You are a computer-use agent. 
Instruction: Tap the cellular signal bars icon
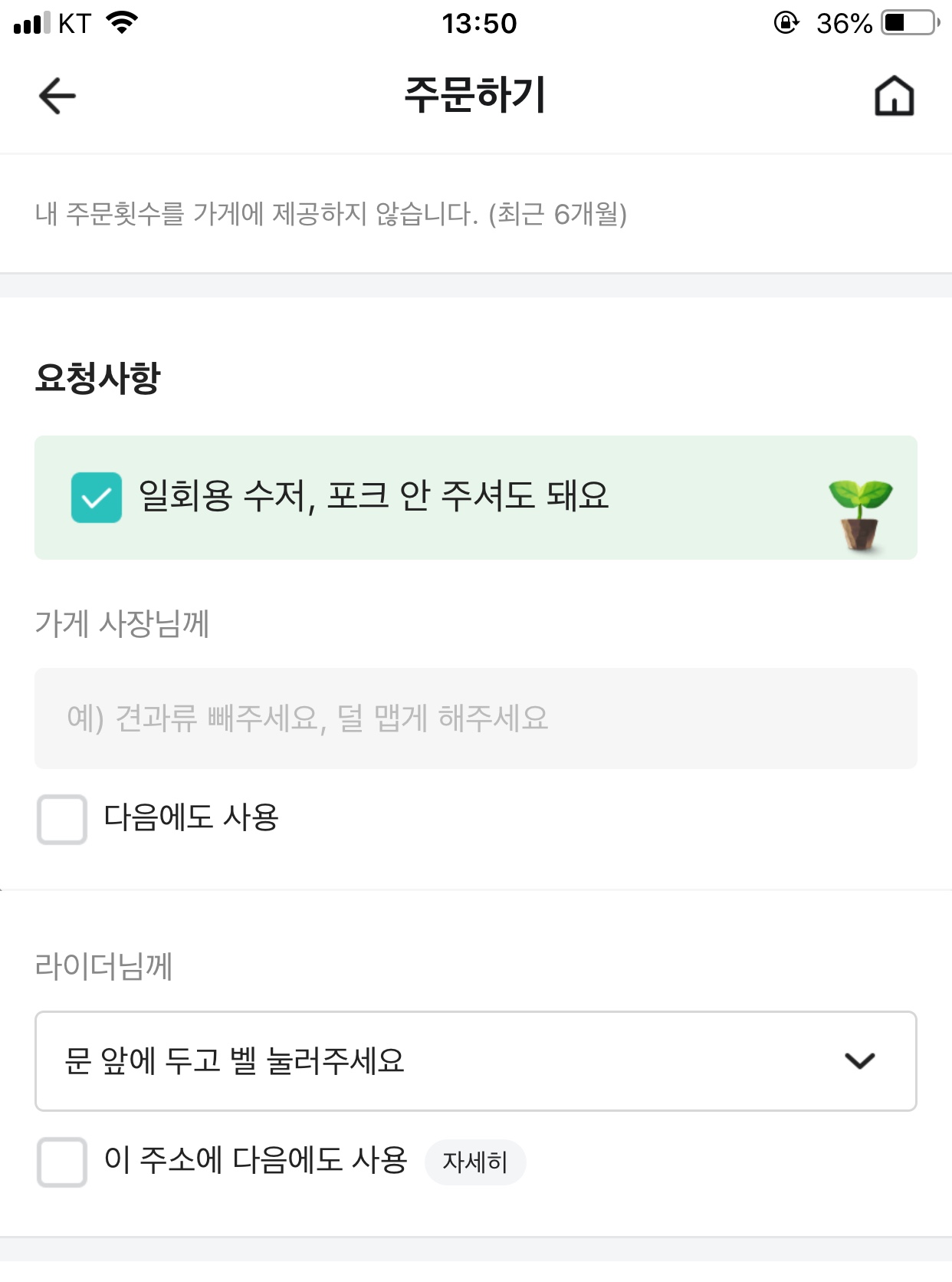pyautogui.click(x=31, y=23)
